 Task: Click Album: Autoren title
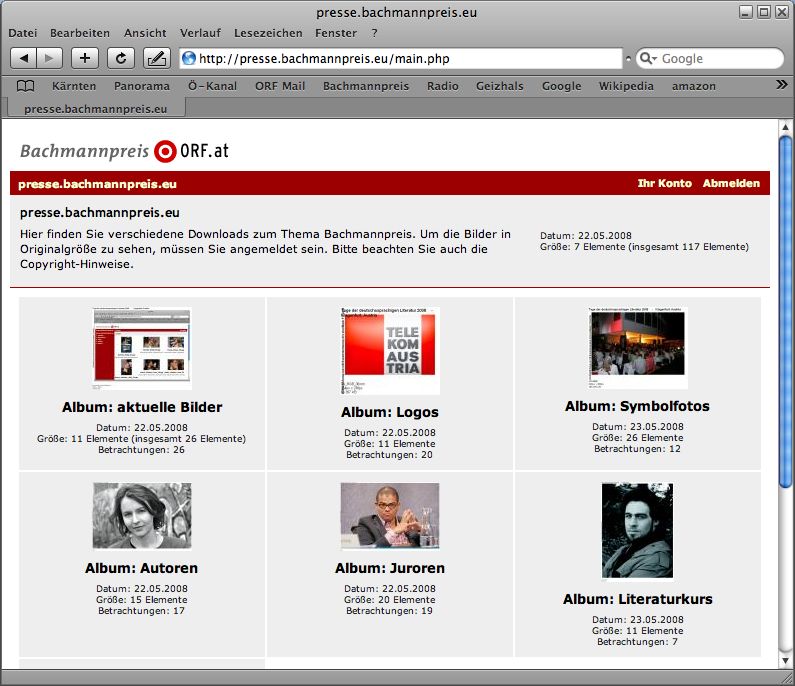pyautogui.click(x=141, y=568)
